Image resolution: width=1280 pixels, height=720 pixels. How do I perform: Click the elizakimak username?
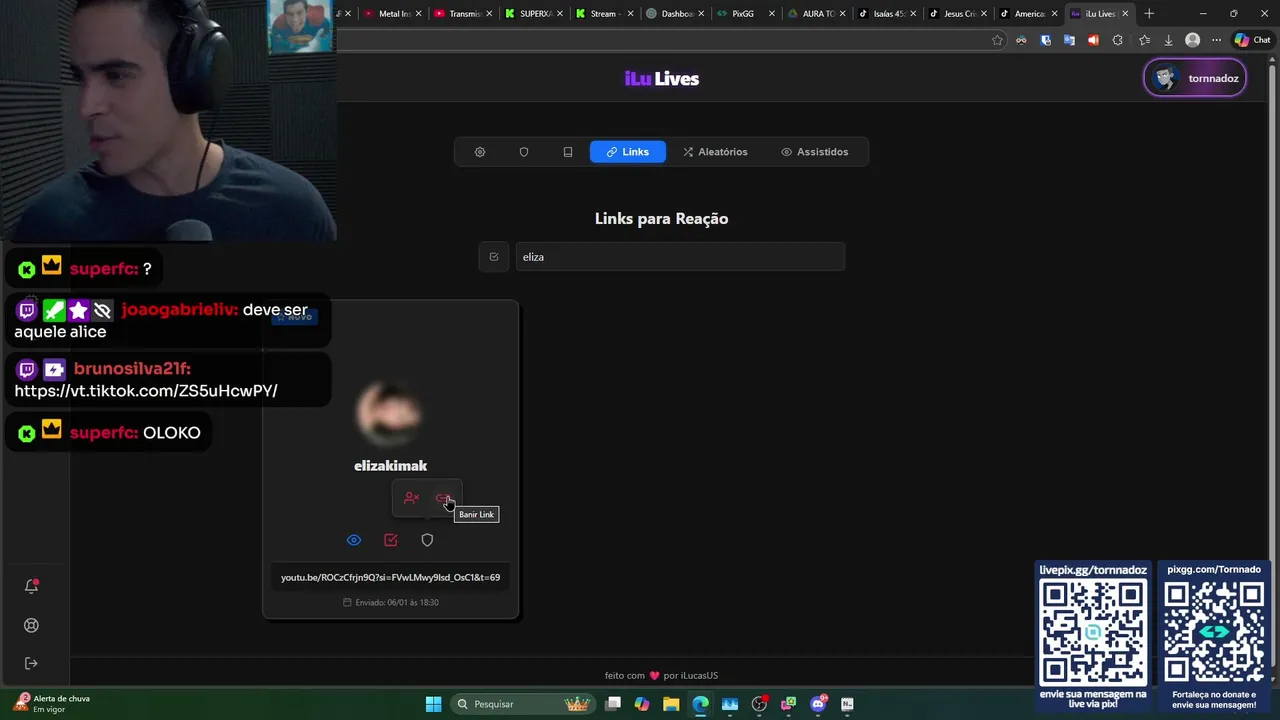tap(390, 466)
